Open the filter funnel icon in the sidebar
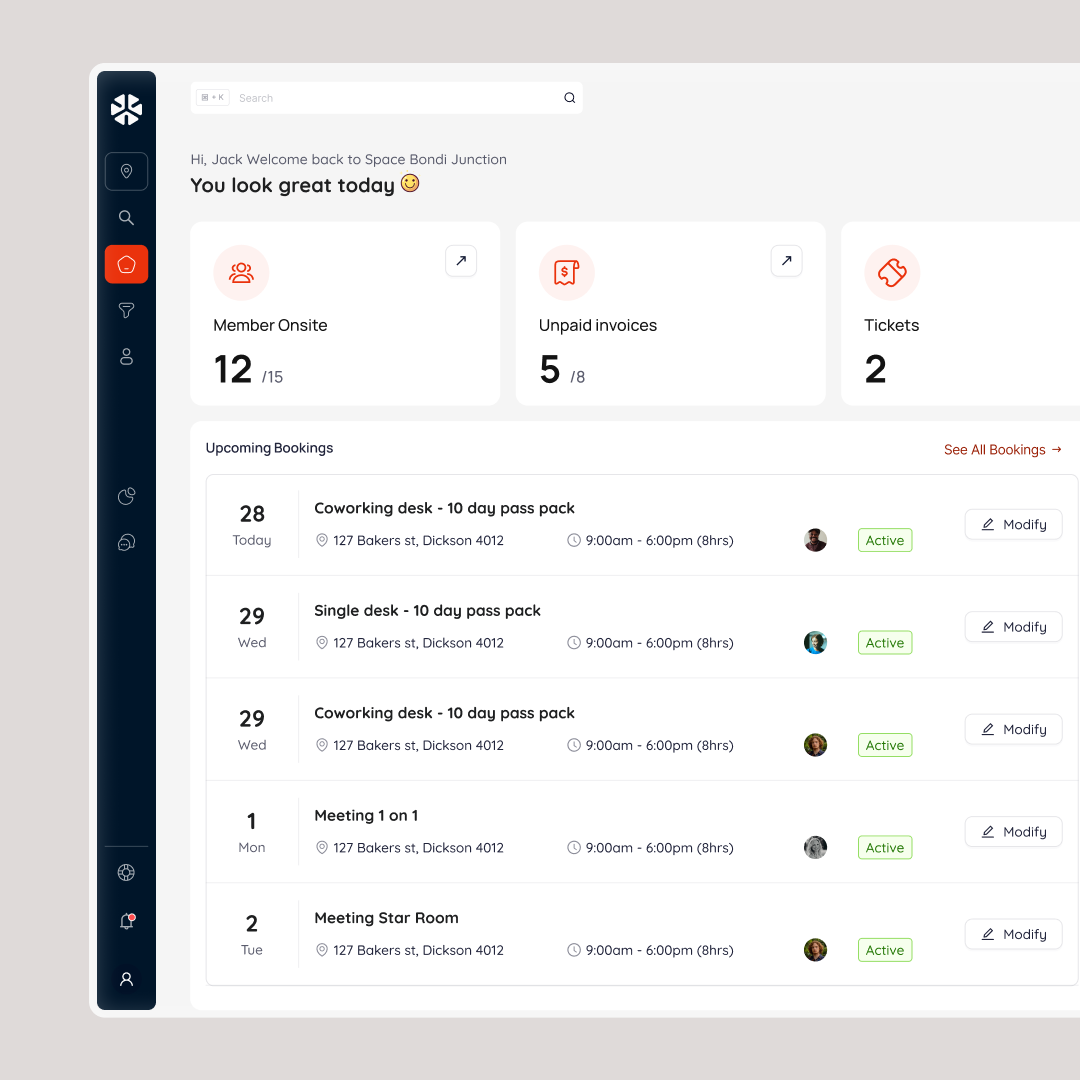This screenshot has width=1080, height=1080. (126, 310)
